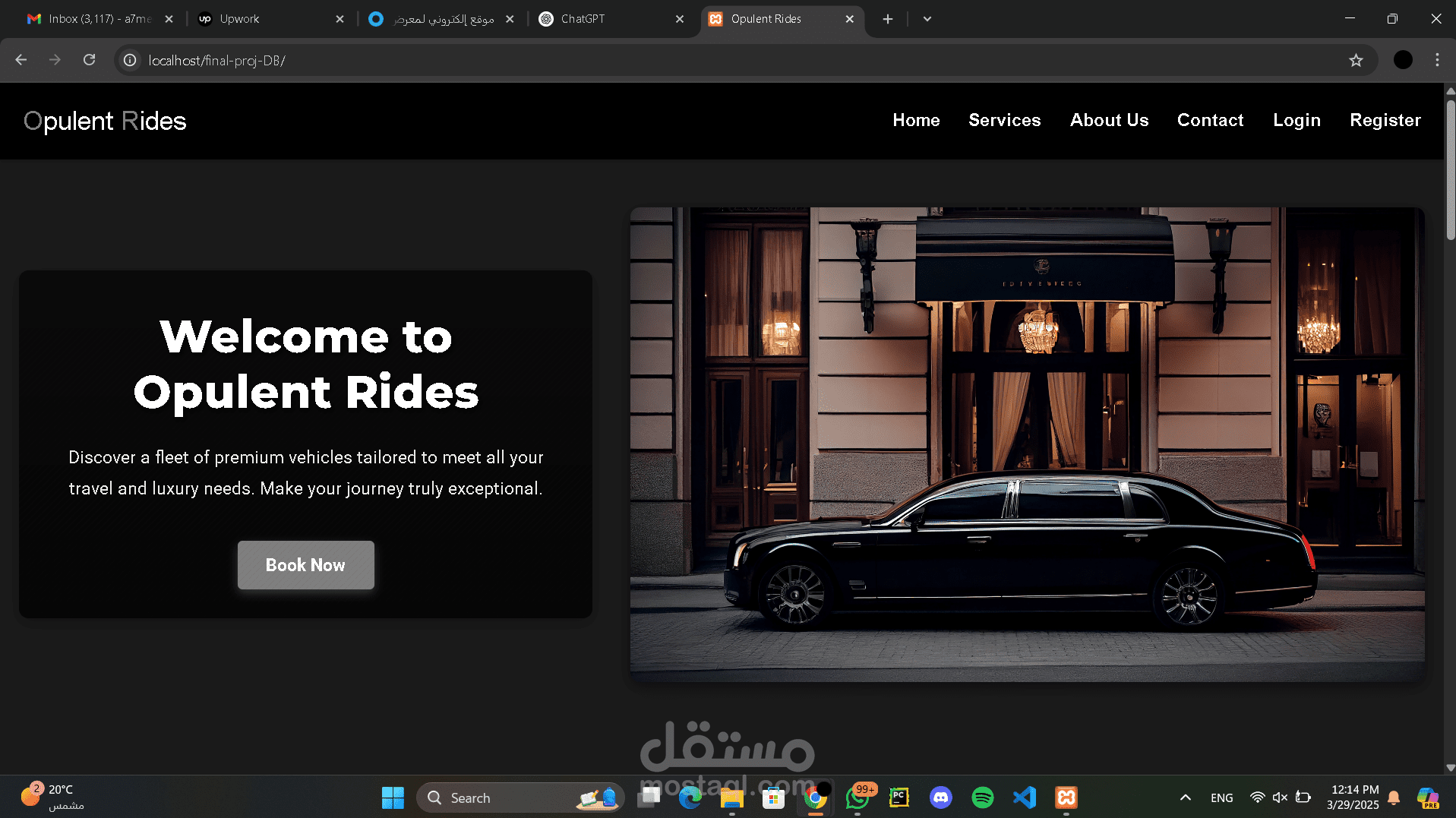Open WhatsApp from the taskbar
1456x818 pixels.
pyautogui.click(x=857, y=797)
